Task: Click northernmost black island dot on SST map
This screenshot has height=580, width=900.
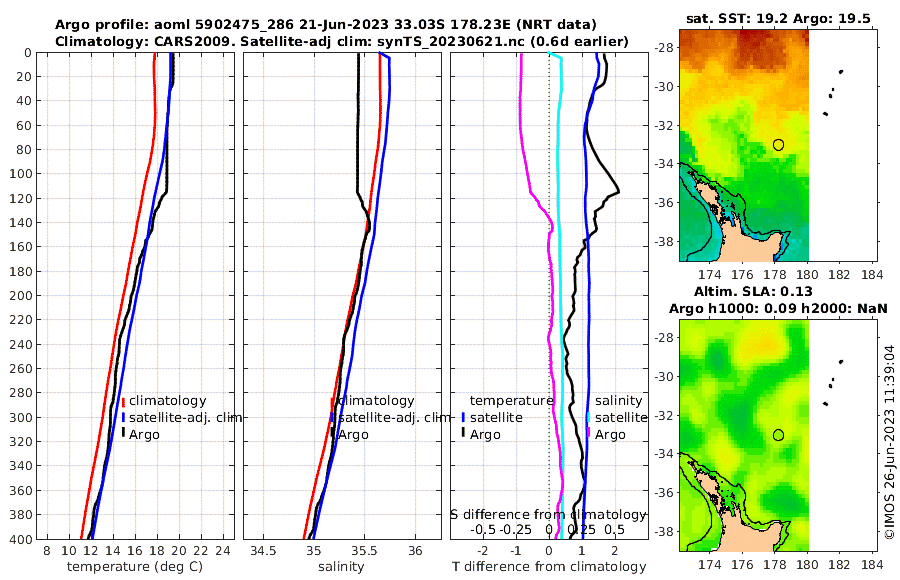Action: 841,72
